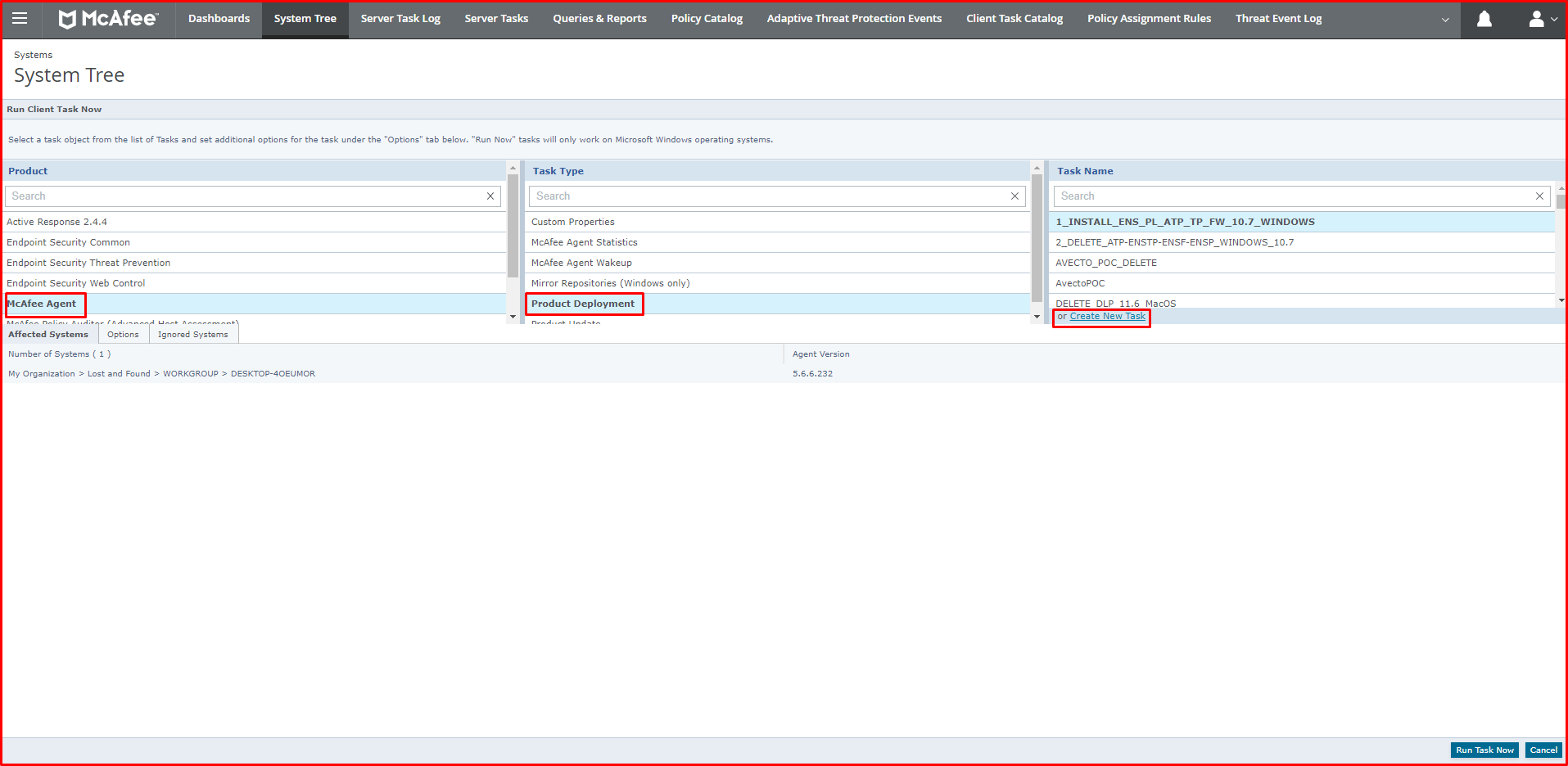
Task: Open Adaptive Threat Protection Events
Action: pyautogui.click(x=854, y=19)
